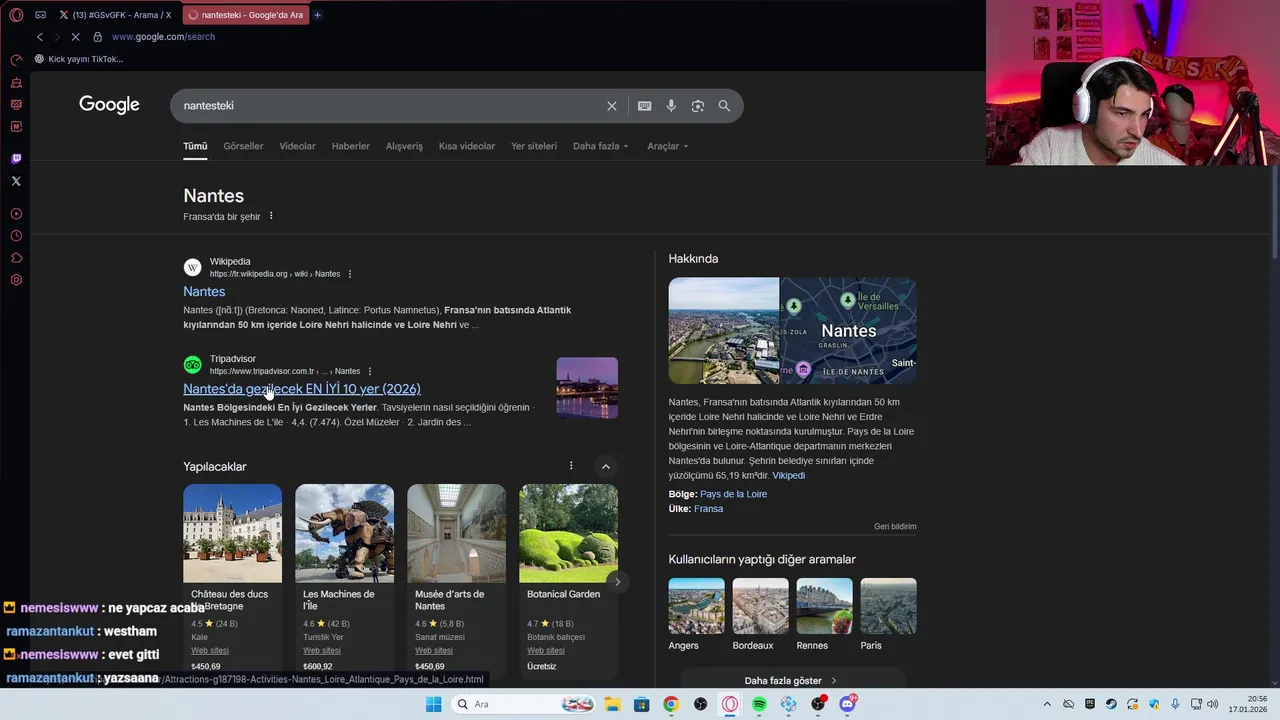Open GX Control speedometer icon in sidebar

16,60
